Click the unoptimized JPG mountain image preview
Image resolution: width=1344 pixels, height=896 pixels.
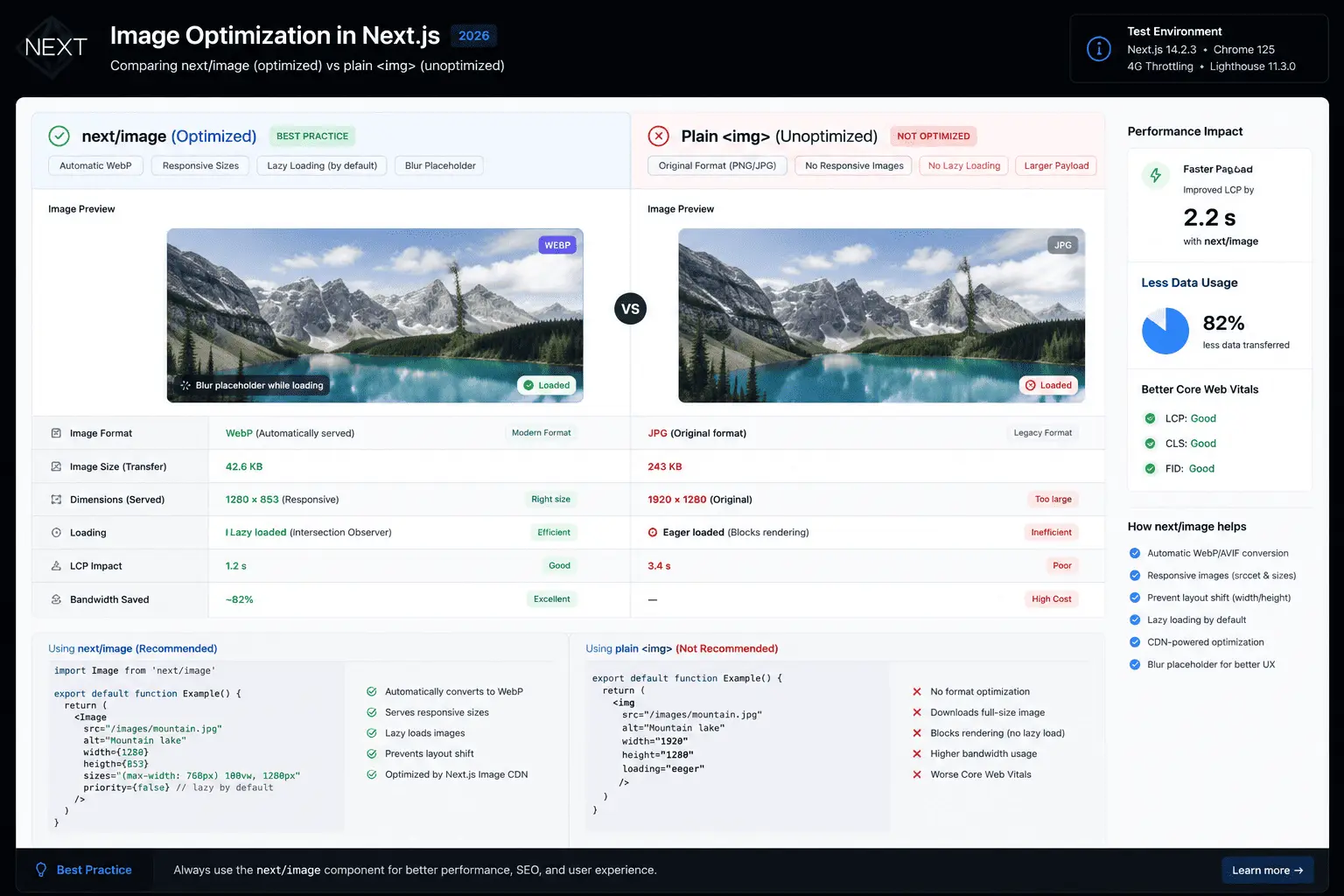pos(881,315)
